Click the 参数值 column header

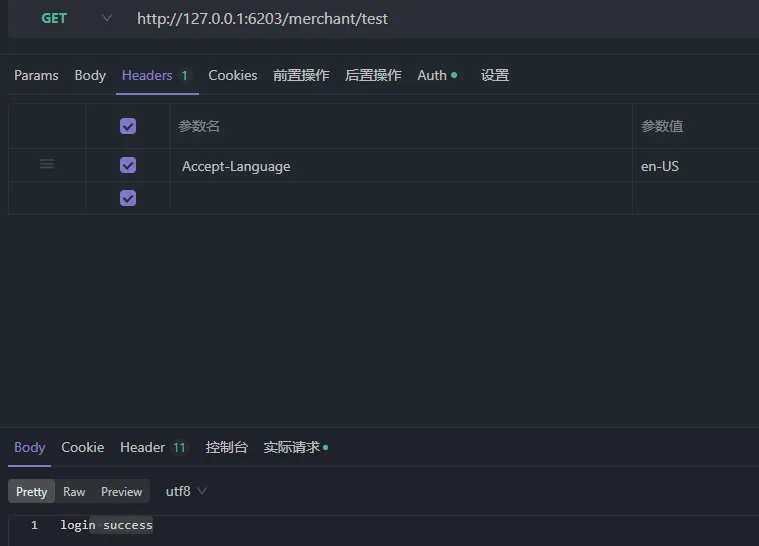point(662,126)
